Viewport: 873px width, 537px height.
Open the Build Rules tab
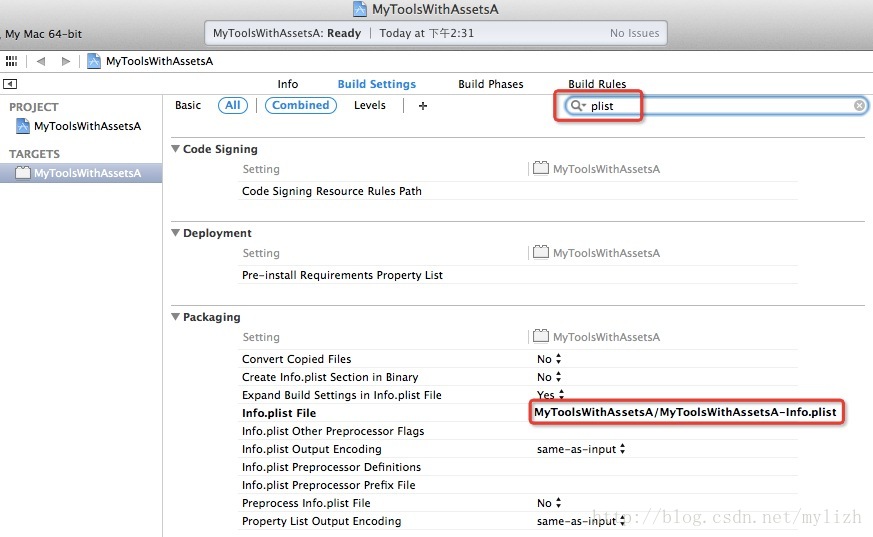(597, 84)
